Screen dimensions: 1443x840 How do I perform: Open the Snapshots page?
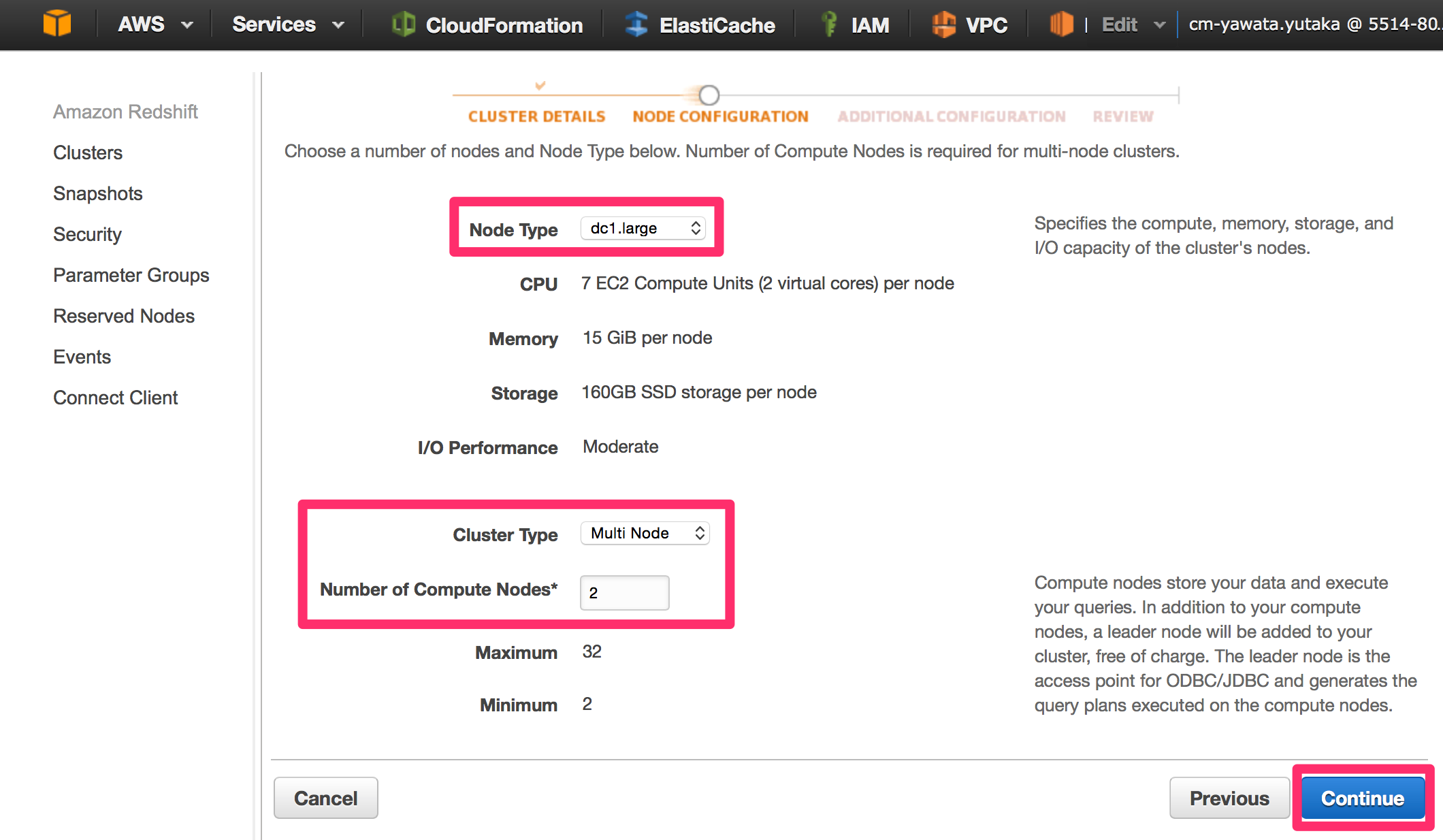[97, 193]
